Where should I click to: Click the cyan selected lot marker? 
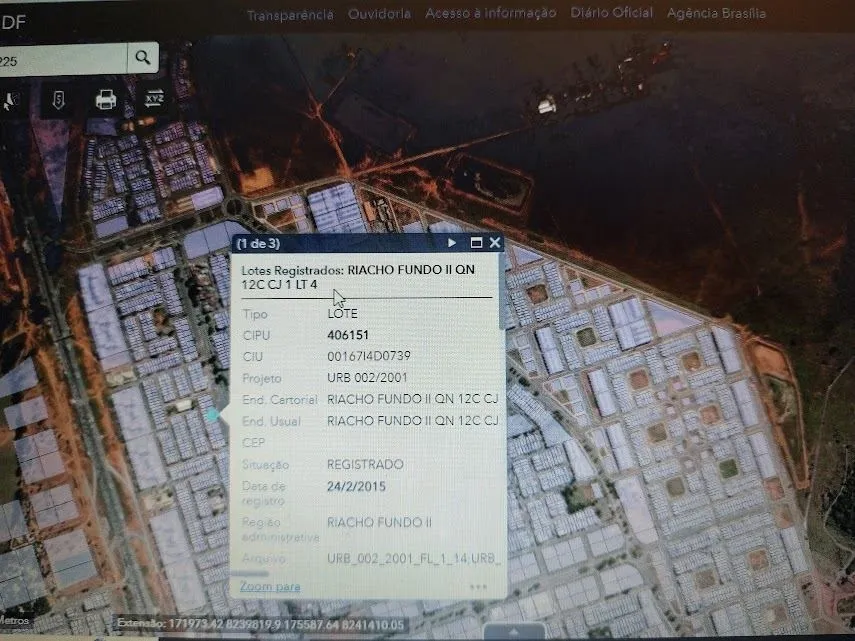(x=213, y=415)
